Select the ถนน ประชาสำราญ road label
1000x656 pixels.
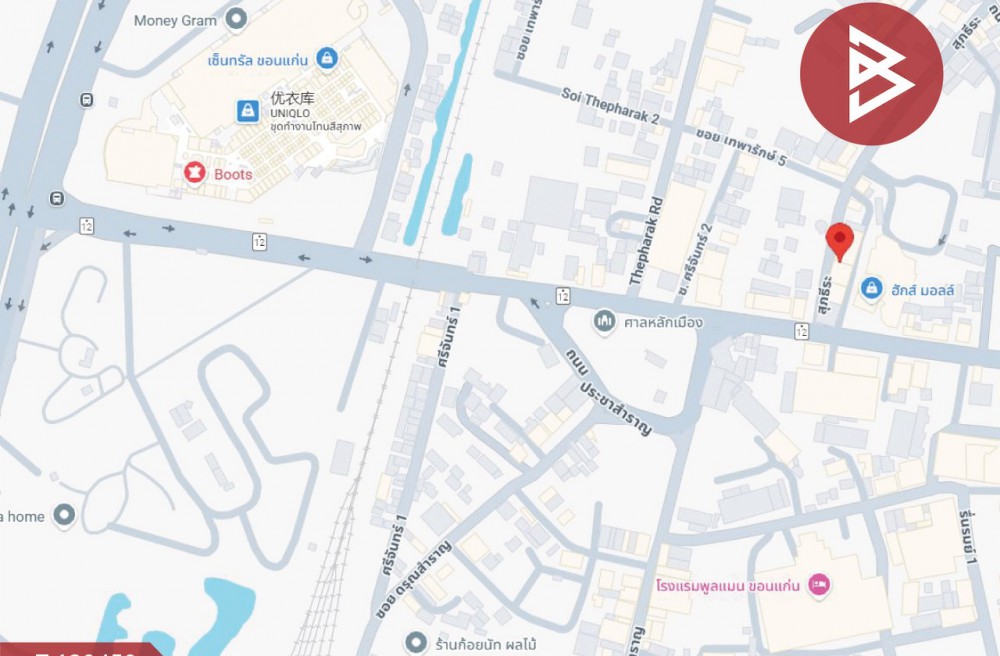click(609, 390)
